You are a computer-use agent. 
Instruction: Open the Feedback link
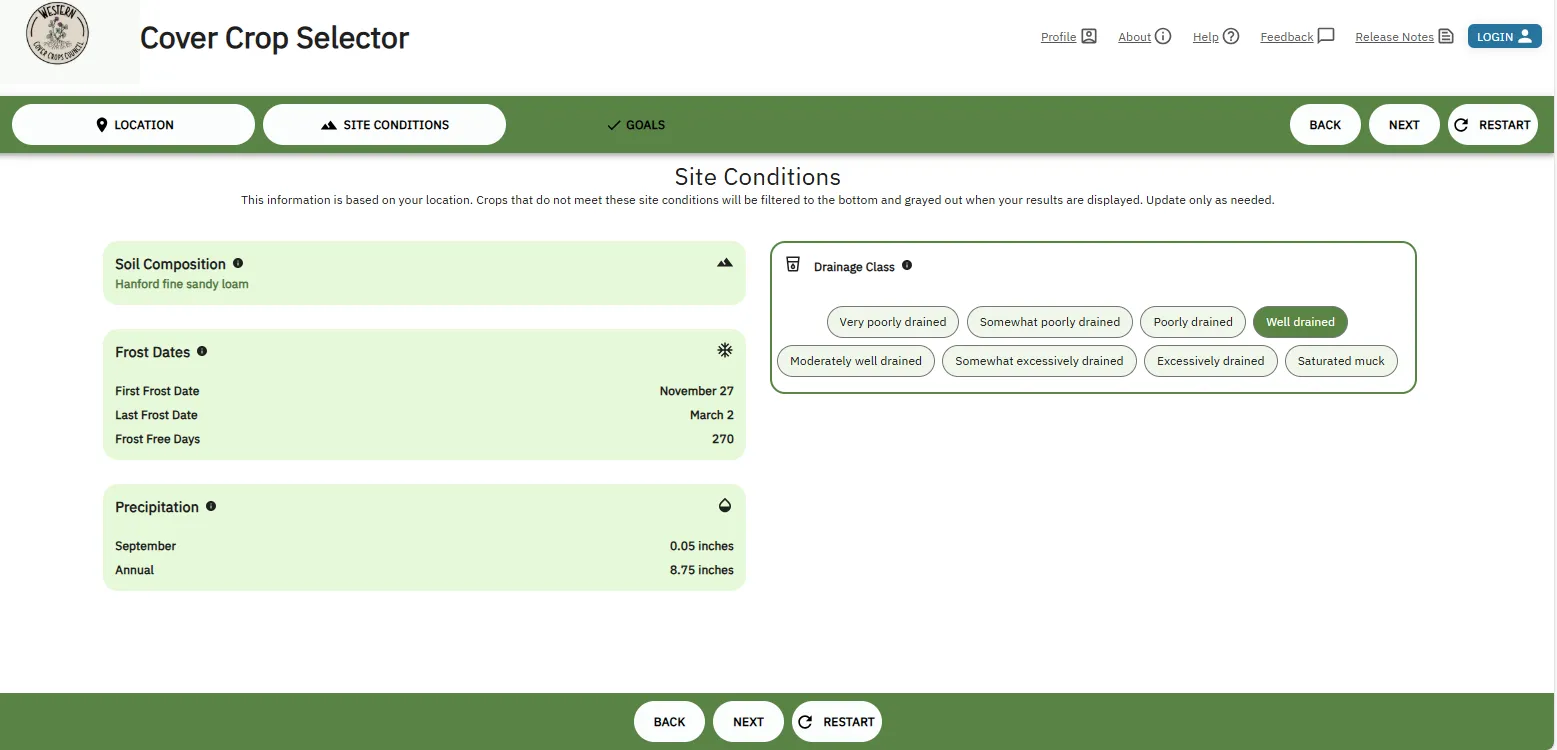tap(1296, 37)
